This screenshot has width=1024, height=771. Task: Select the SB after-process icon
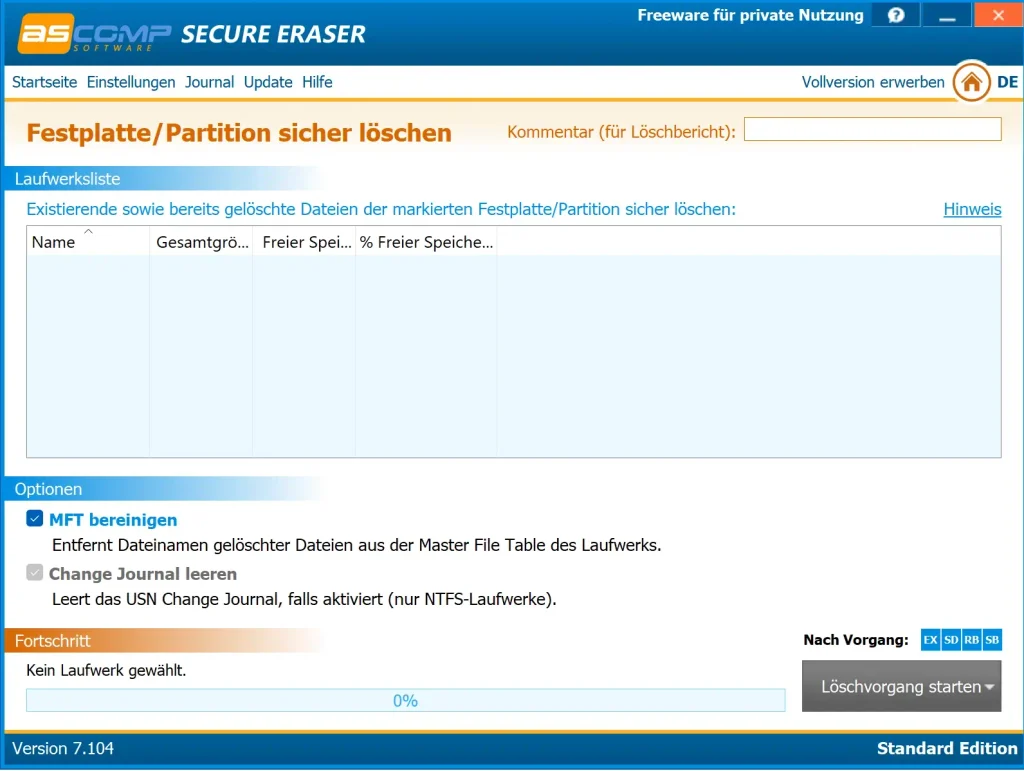(x=991, y=640)
